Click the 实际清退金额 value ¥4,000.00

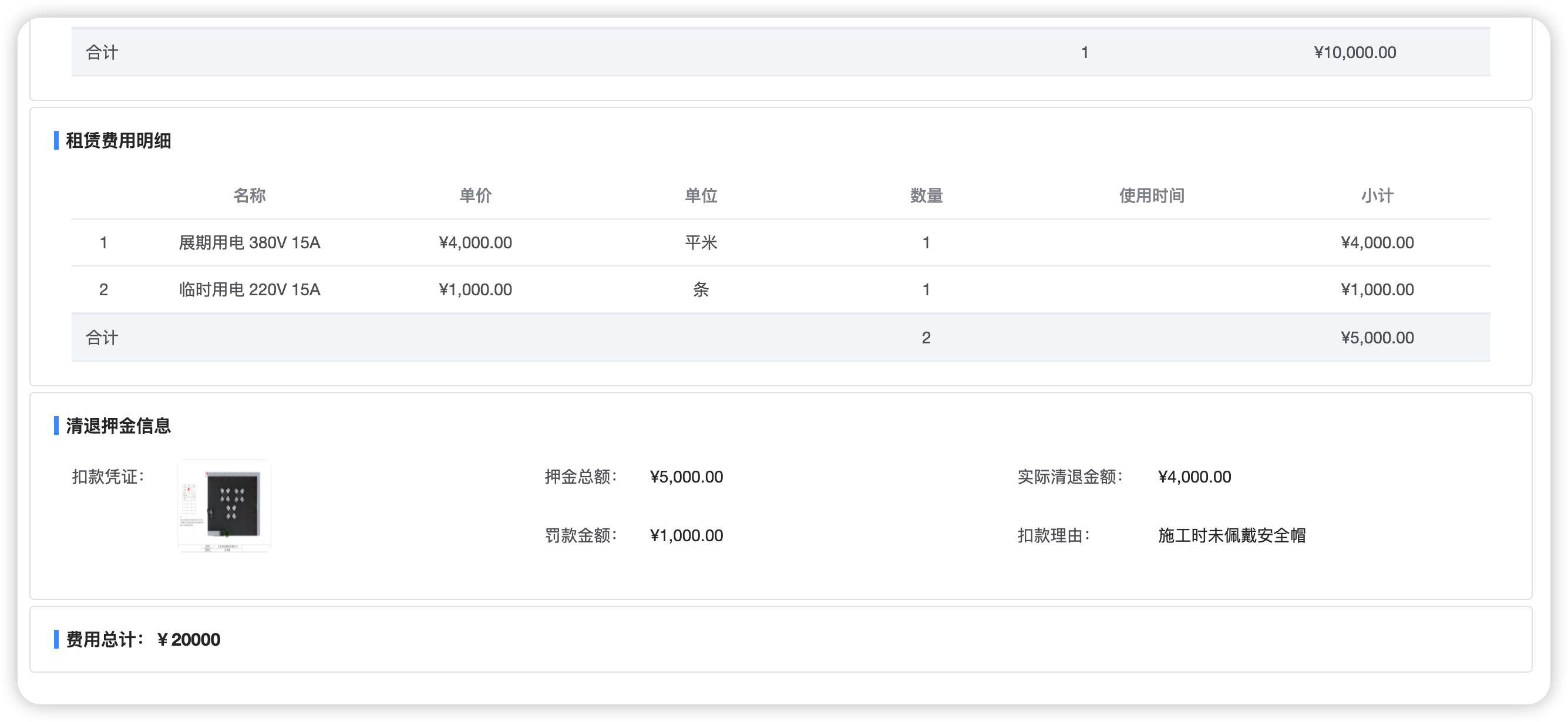pos(1195,477)
